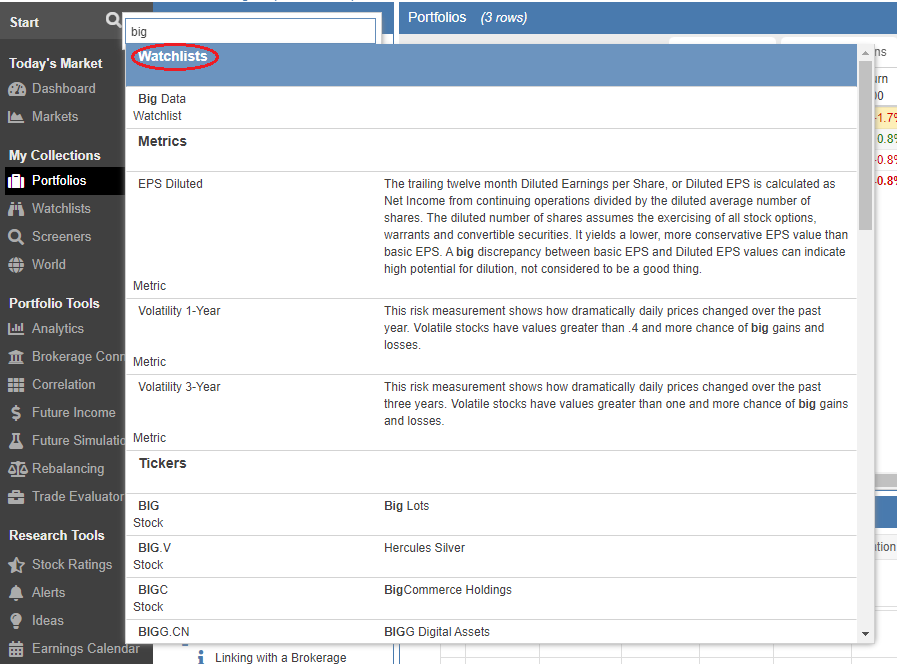
Task: Click inside the search box containing "big"
Action: click(250, 32)
